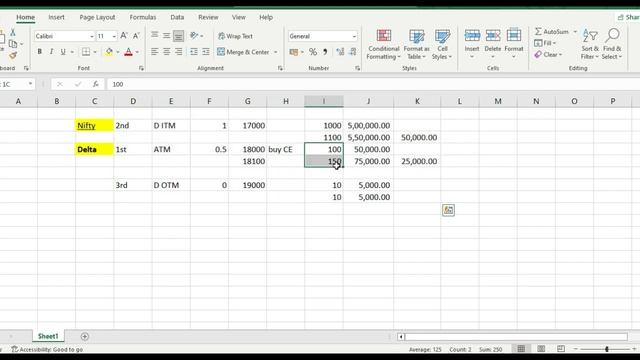
Task: Toggle Bottom Align button
Action: click(x=178, y=36)
